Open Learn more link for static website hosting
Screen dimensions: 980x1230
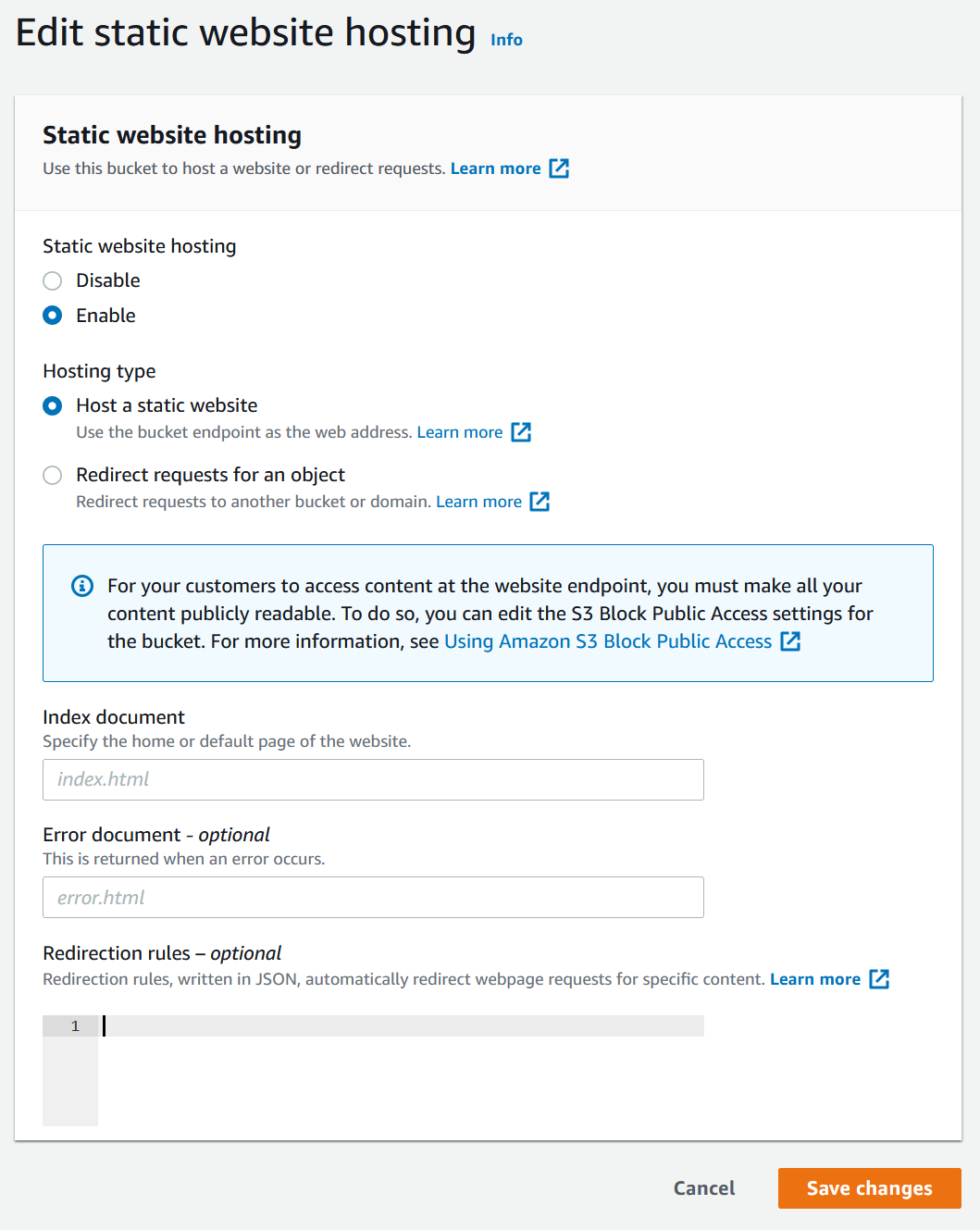(x=495, y=168)
